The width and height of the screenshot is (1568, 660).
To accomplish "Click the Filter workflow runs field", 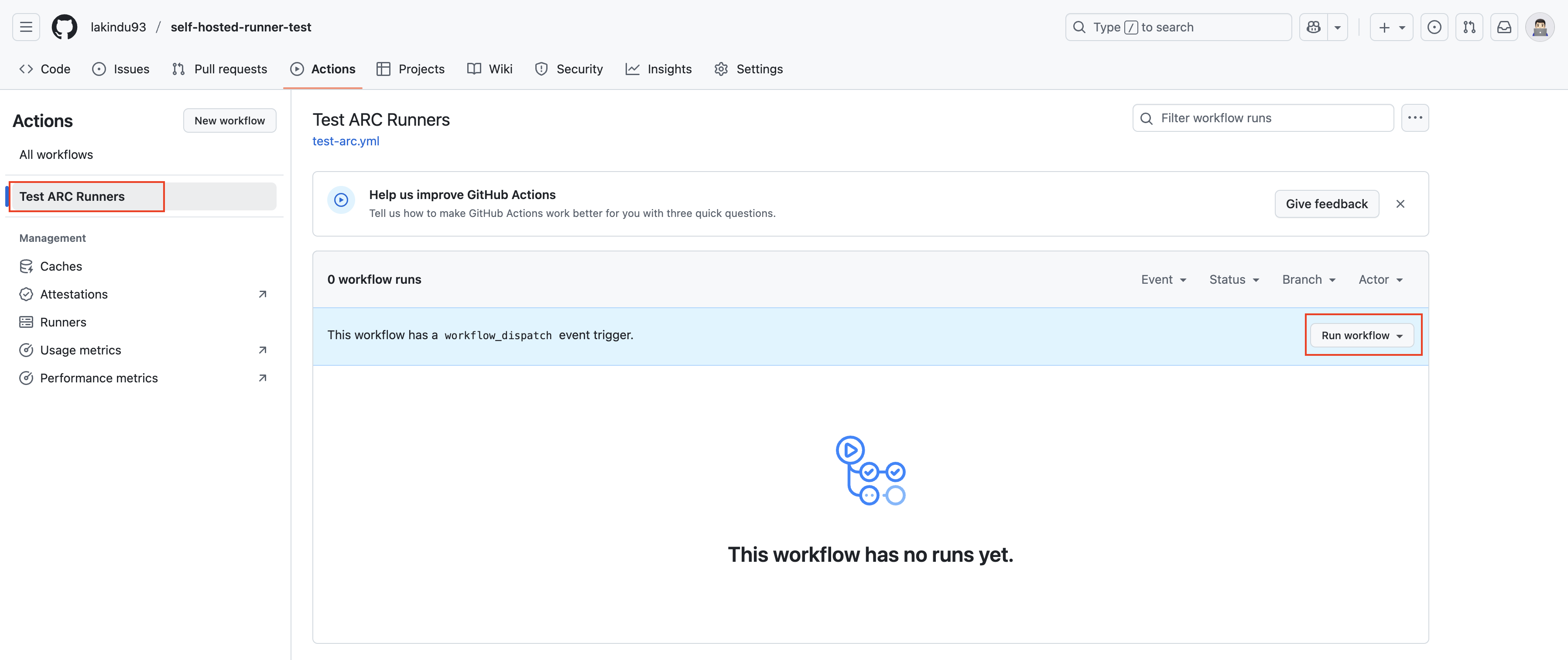I will [x=1263, y=117].
